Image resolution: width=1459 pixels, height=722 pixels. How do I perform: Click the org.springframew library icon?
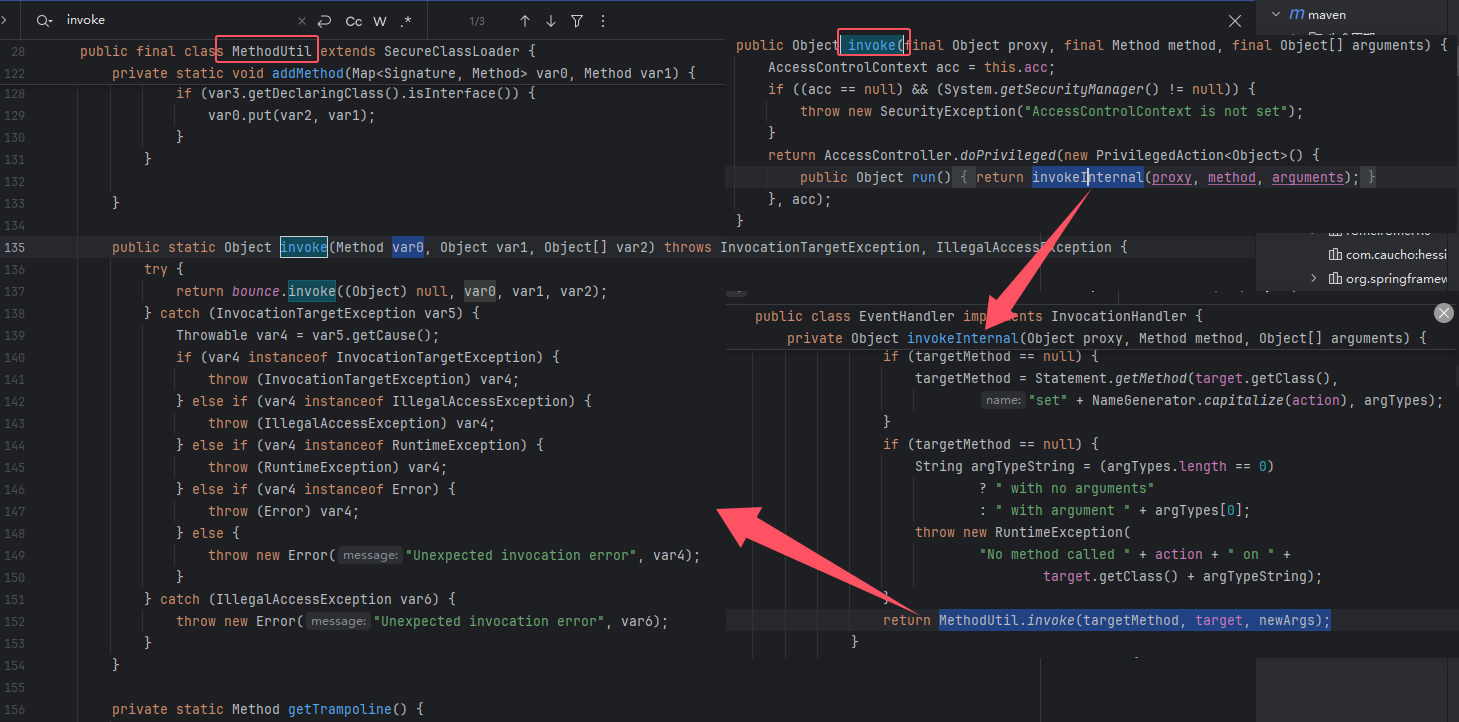[1335, 278]
